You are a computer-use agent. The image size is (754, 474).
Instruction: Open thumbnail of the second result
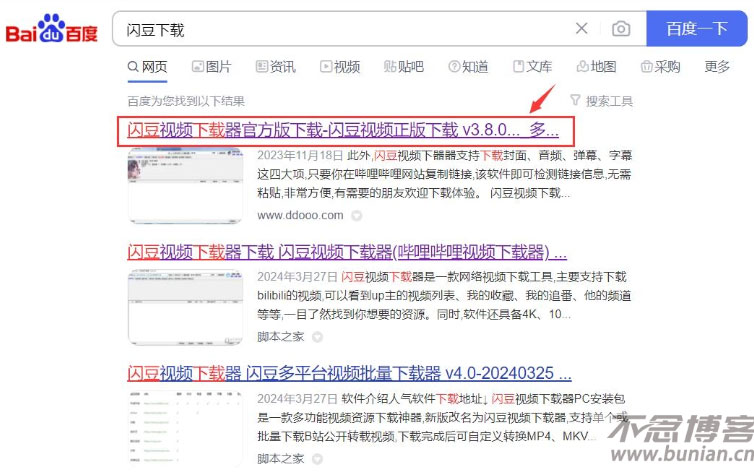click(185, 308)
